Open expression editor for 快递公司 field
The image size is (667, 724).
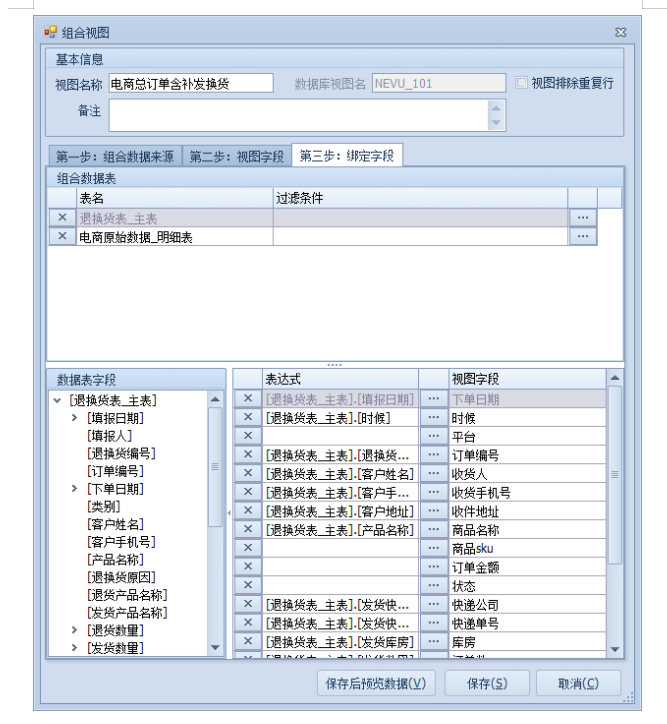click(x=432, y=604)
